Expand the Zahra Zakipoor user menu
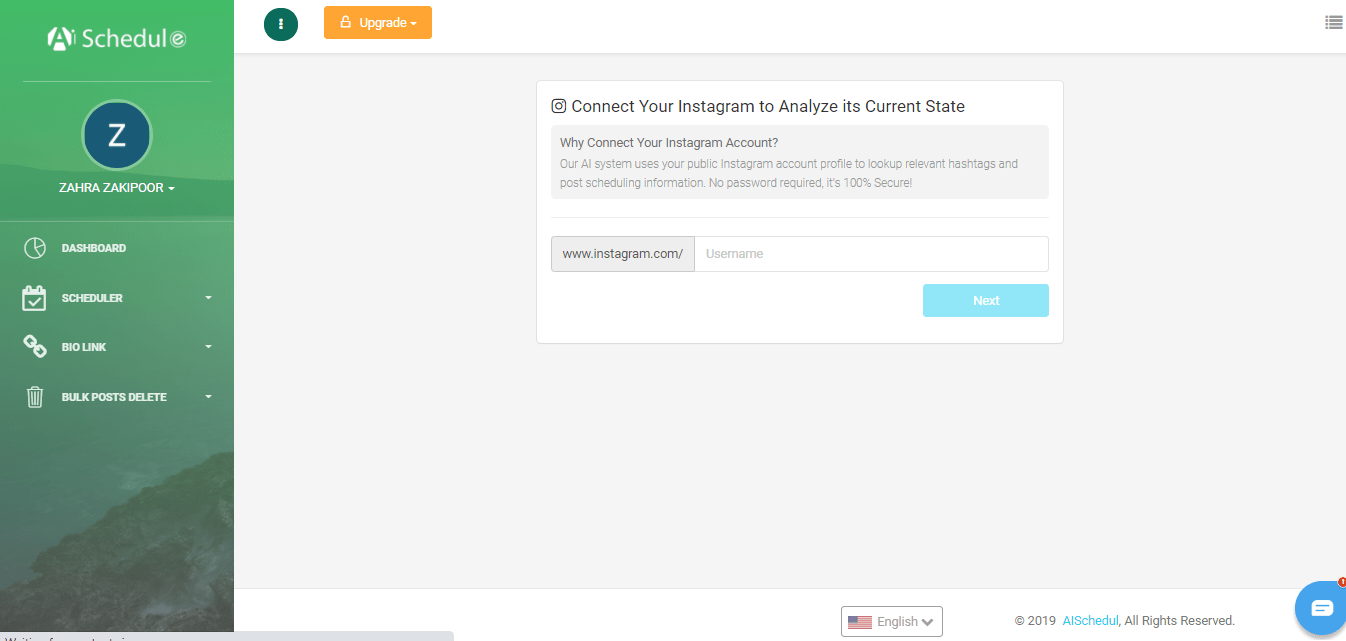 pos(117,188)
